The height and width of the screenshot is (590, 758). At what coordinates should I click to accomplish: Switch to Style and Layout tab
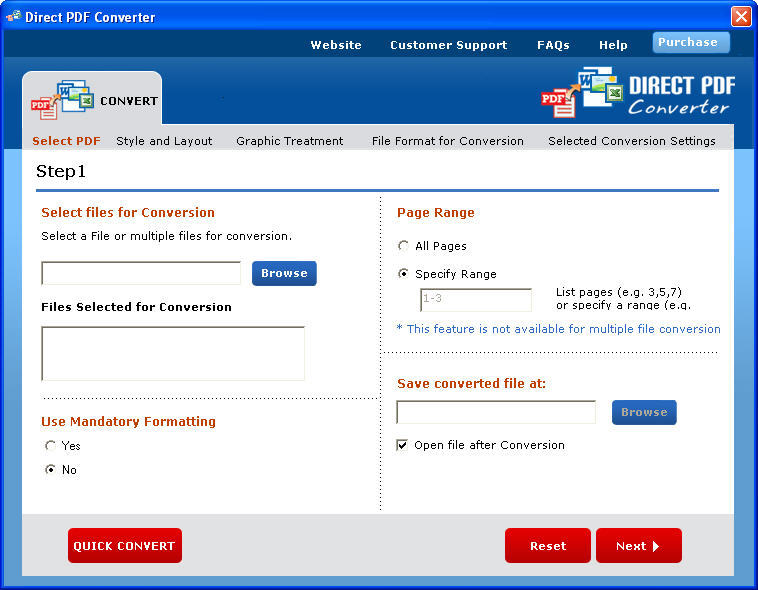tap(164, 141)
